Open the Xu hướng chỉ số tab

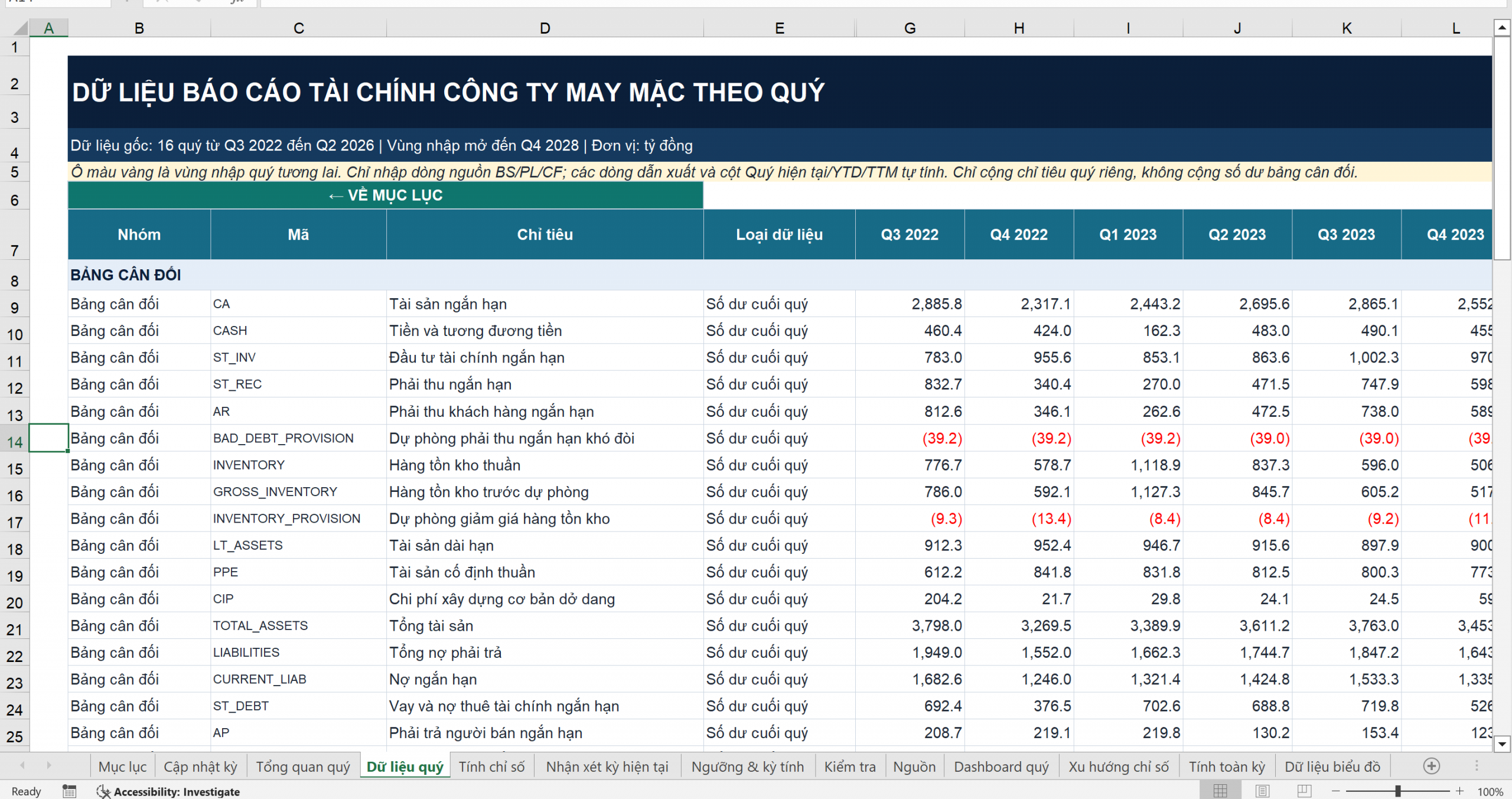click(x=1119, y=767)
